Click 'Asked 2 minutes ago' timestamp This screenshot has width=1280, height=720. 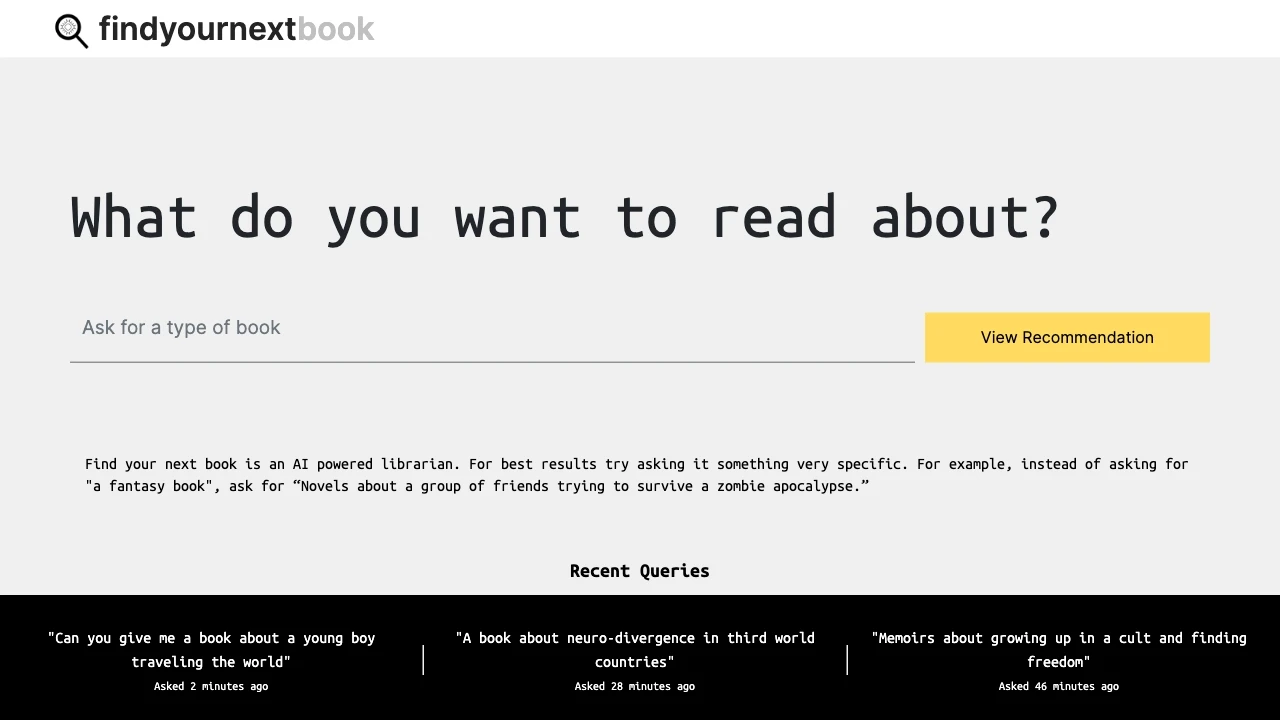(x=211, y=686)
